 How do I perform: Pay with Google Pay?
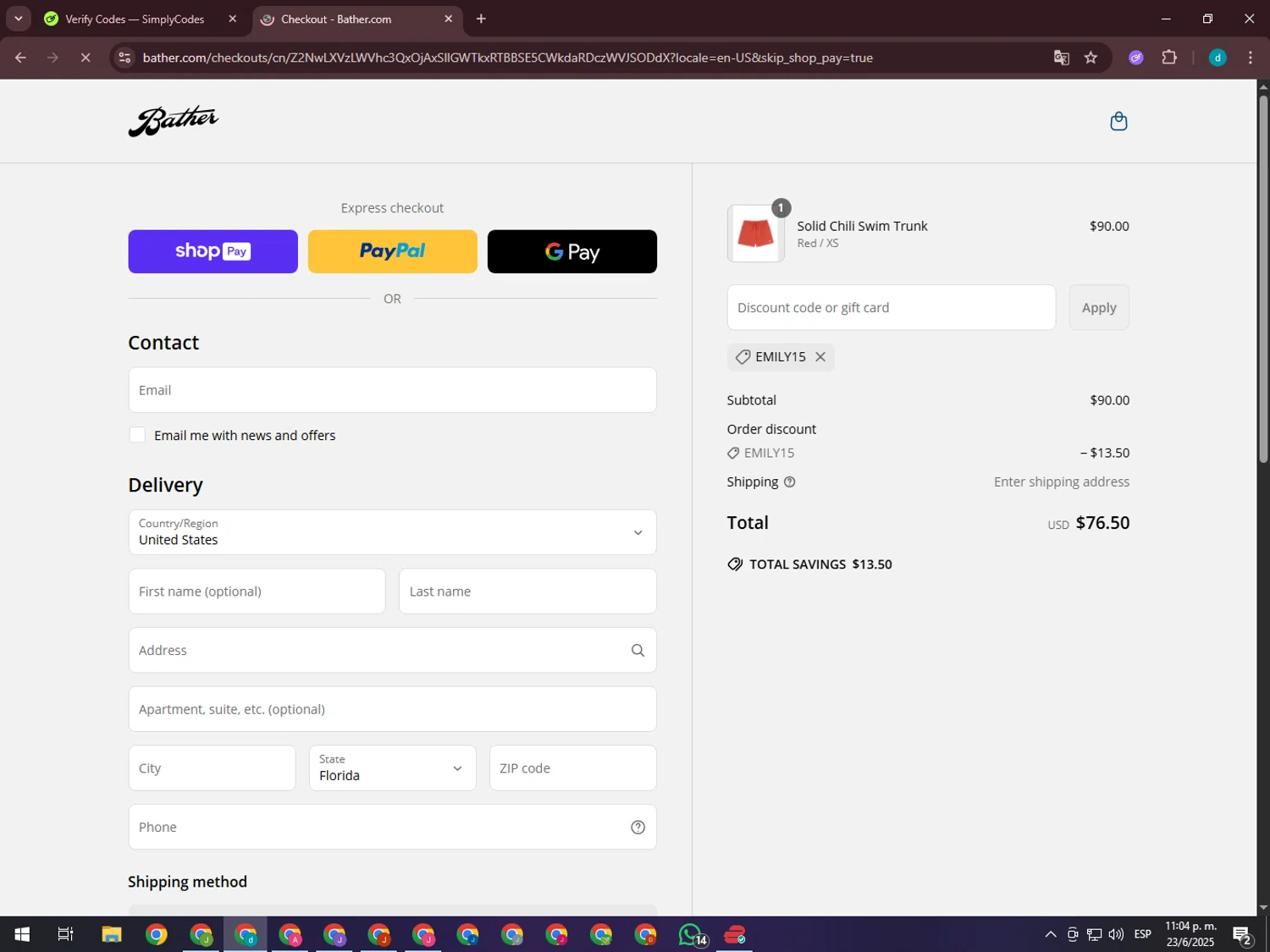[x=572, y=251]
